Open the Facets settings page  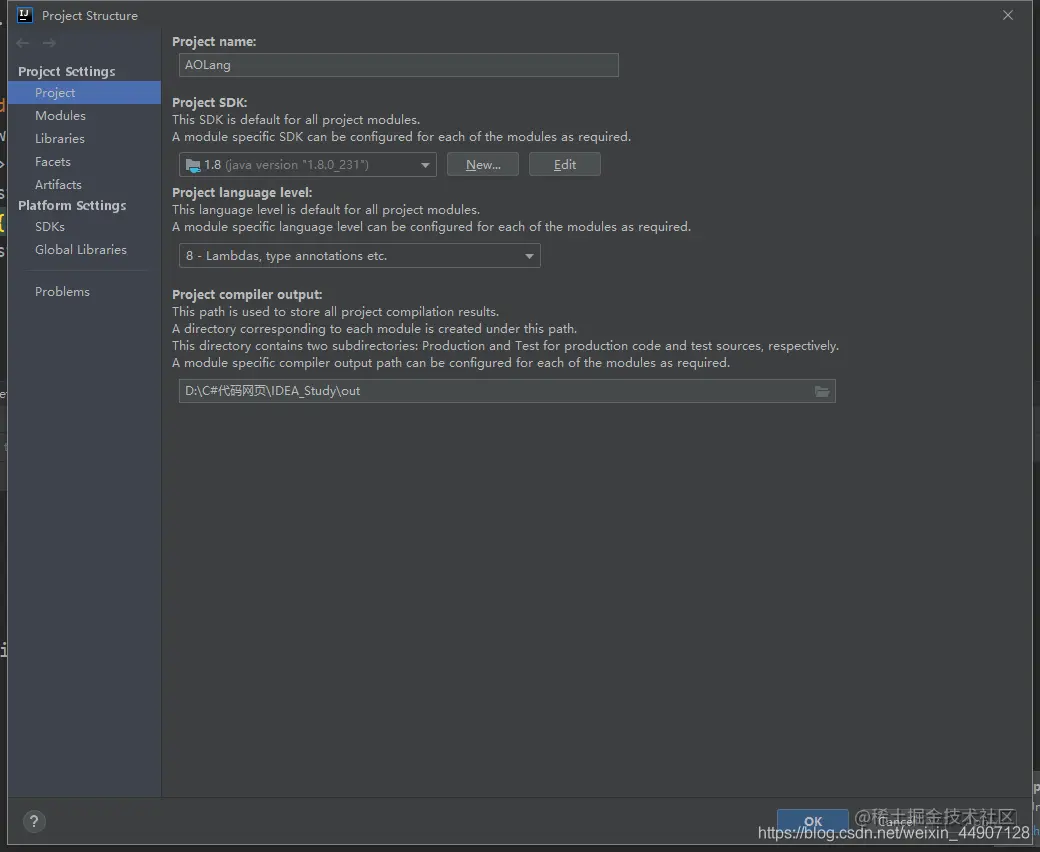pos(84,162)
